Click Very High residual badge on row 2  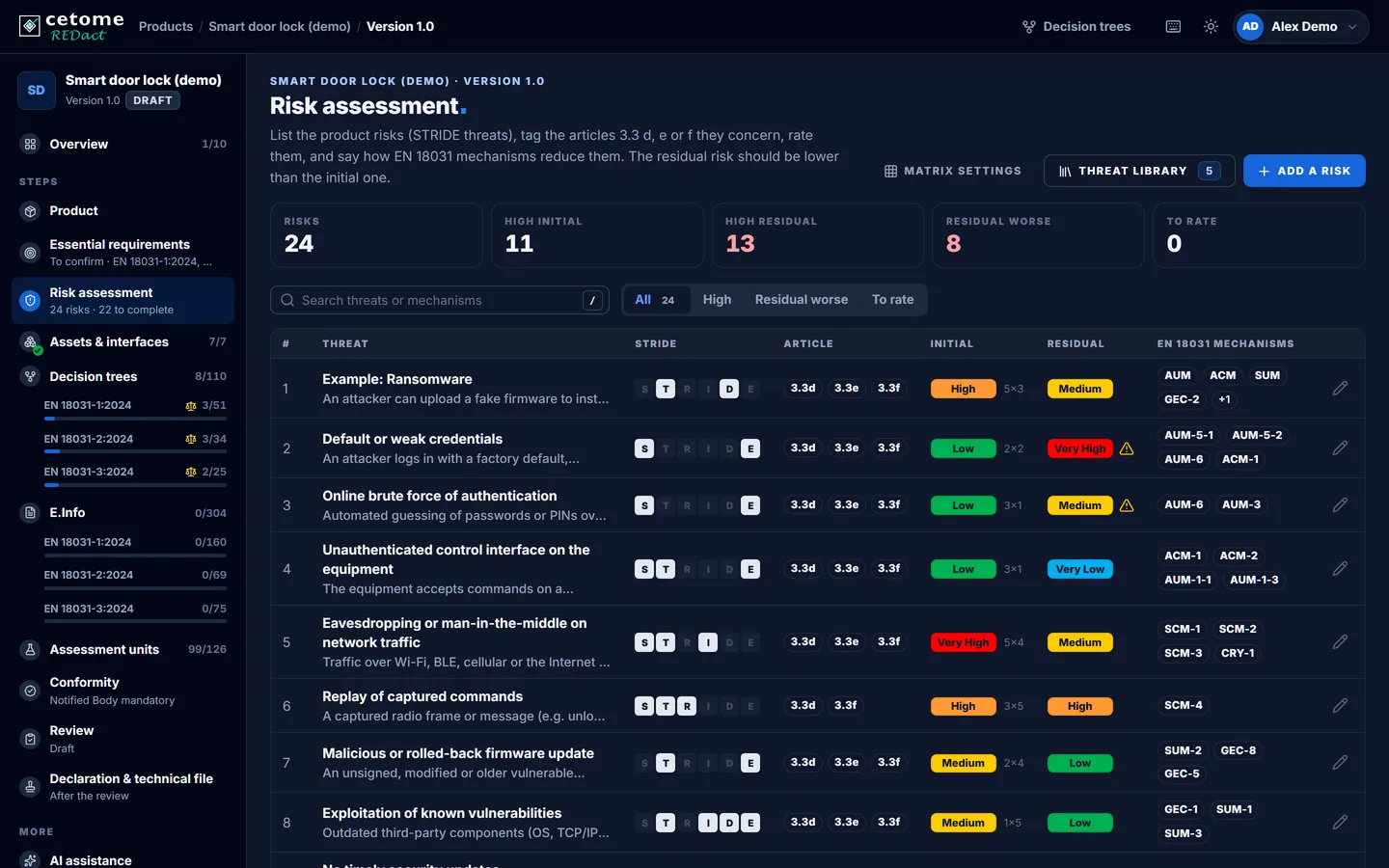tap(1079, 448)
